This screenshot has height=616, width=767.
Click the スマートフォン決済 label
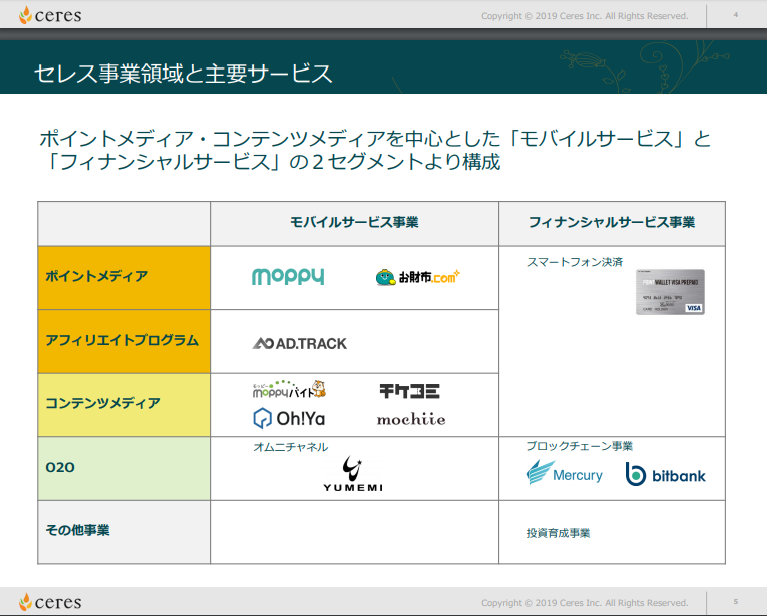(x=575, y=262)
